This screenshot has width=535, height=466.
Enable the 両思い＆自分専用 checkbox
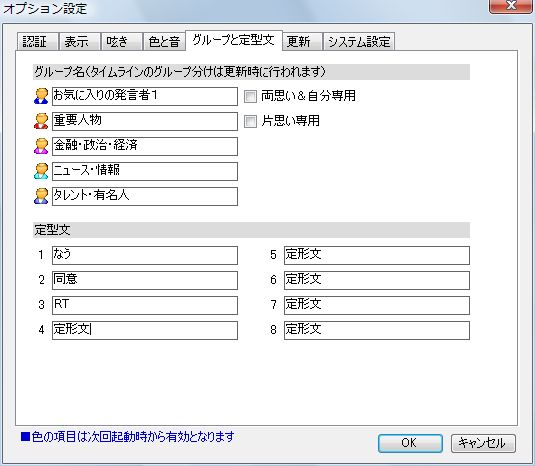point(250,96)
